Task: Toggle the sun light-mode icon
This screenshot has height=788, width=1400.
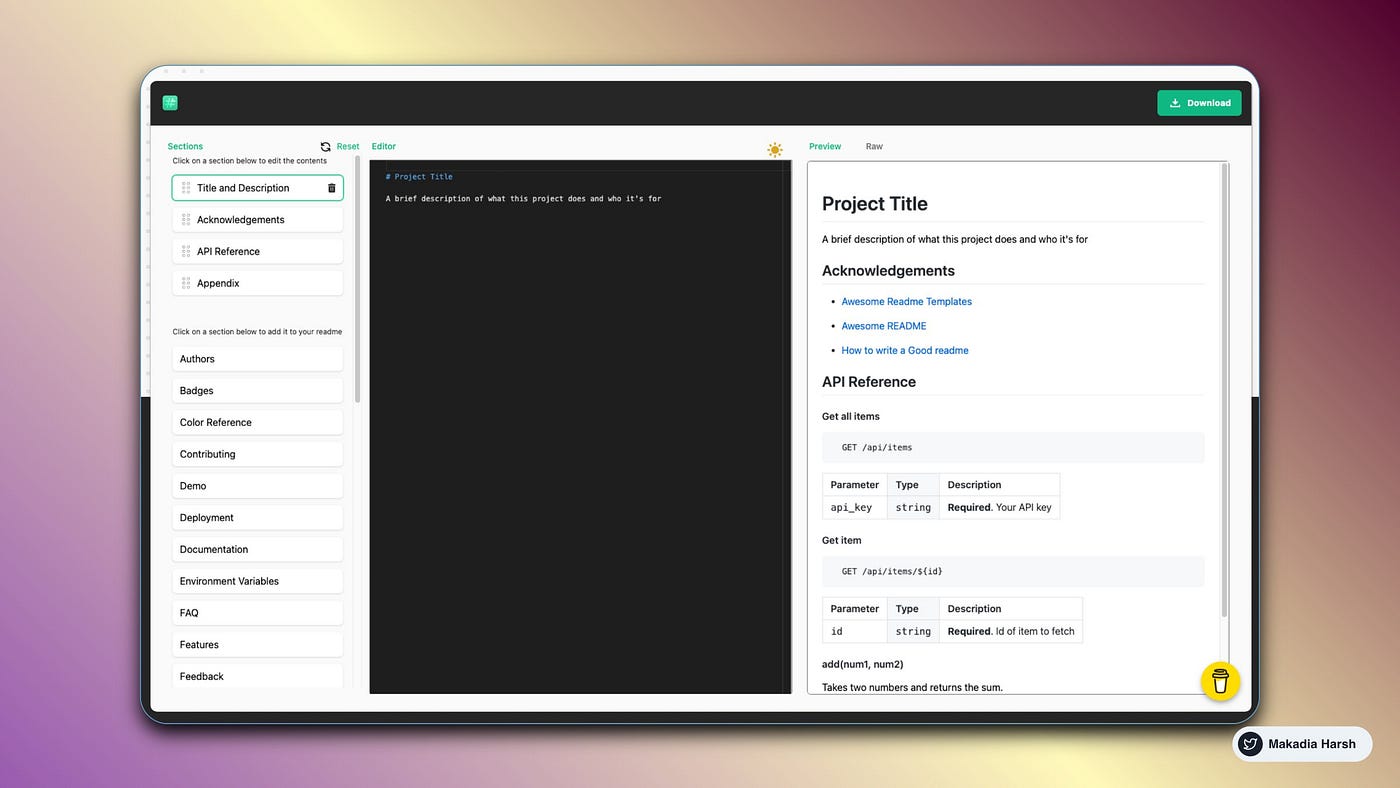Action: [x=775, y=150]
